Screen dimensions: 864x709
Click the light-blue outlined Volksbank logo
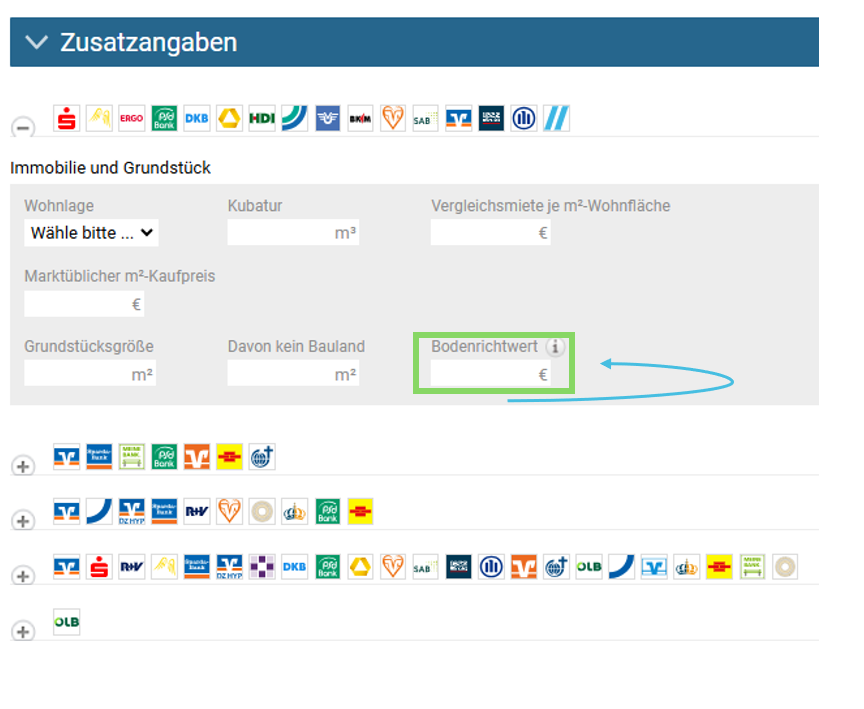click(654, 567)
